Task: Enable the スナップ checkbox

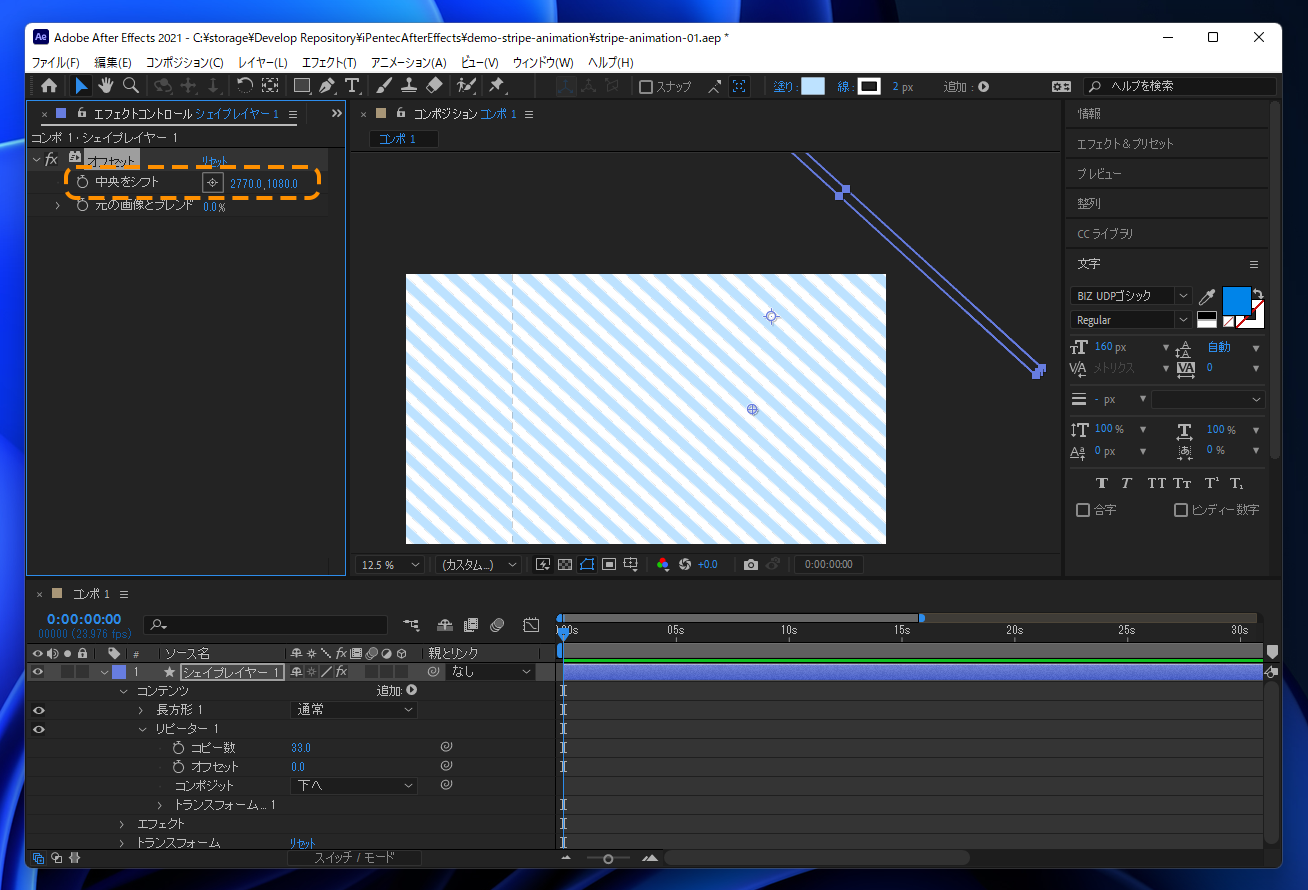Action: click(646, 87)
